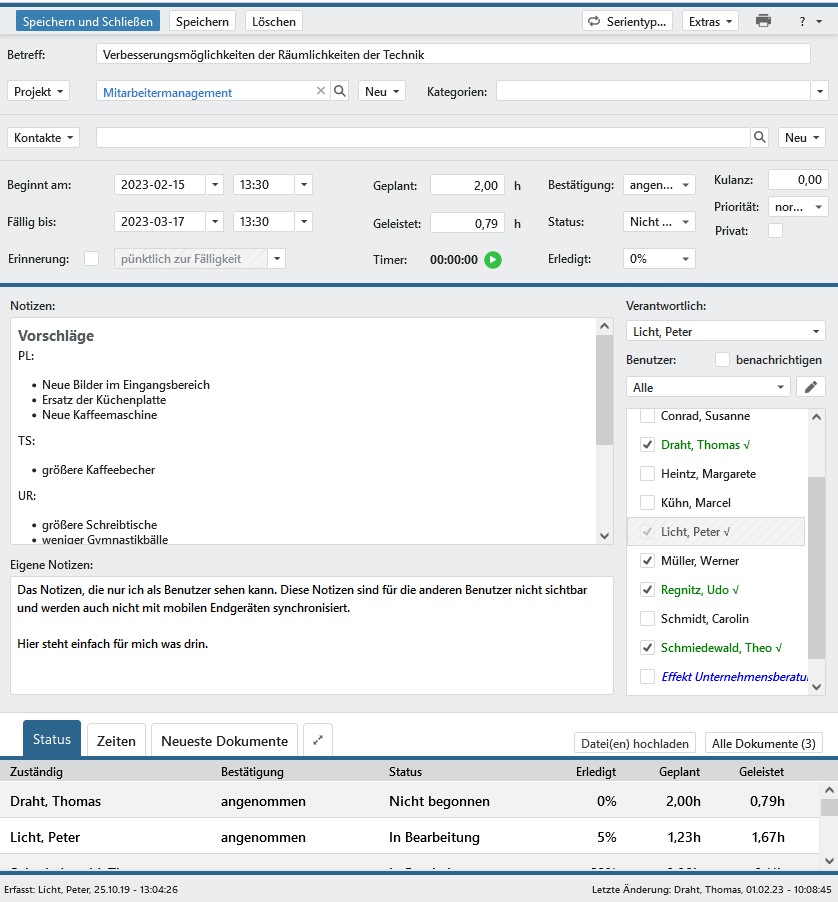
Task: Click the pencil edit icon beside Alle
Action: click(x=811, y=387)
